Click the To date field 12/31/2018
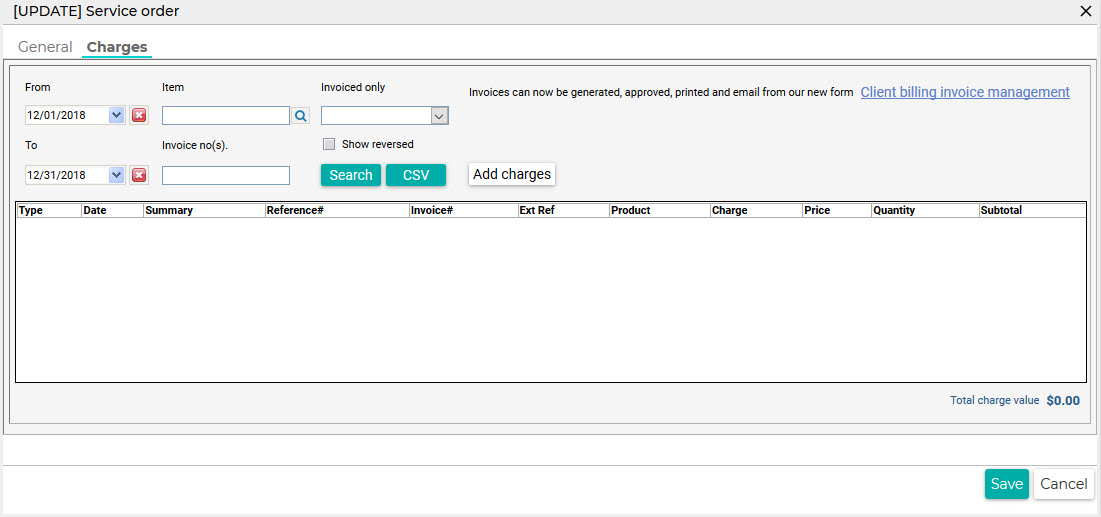The width and height of the screenshot is (1101, 517). pyautogui.click(x=67, y=175)
